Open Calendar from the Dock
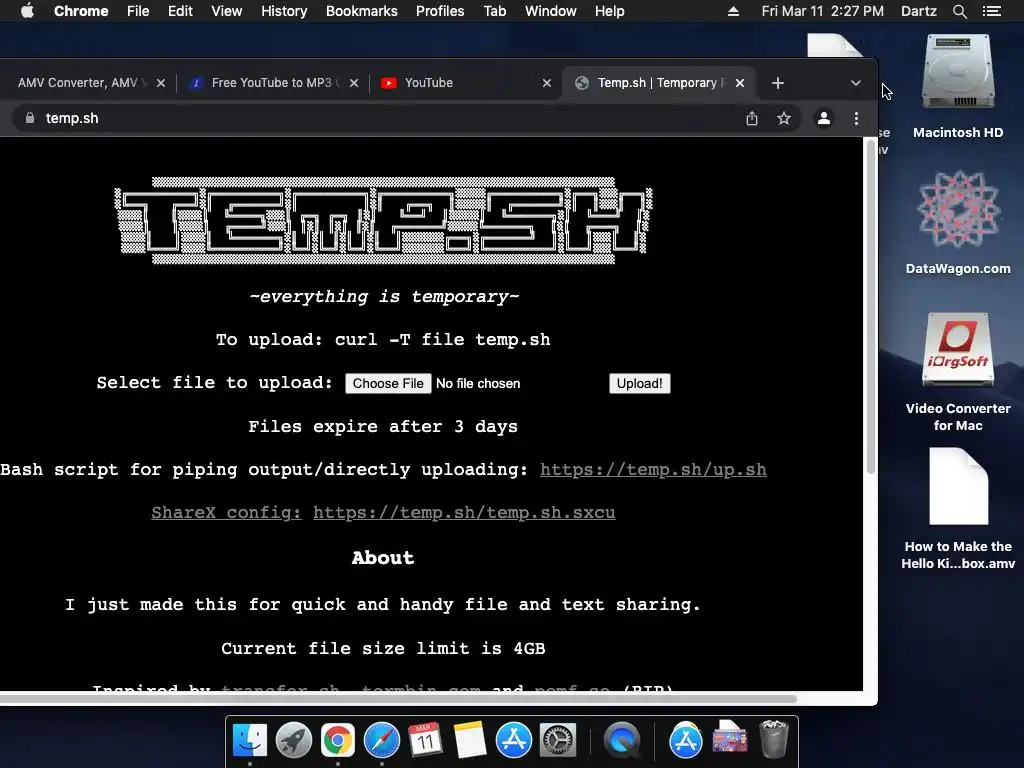The image size is (1024, 768). pos(425,740)
